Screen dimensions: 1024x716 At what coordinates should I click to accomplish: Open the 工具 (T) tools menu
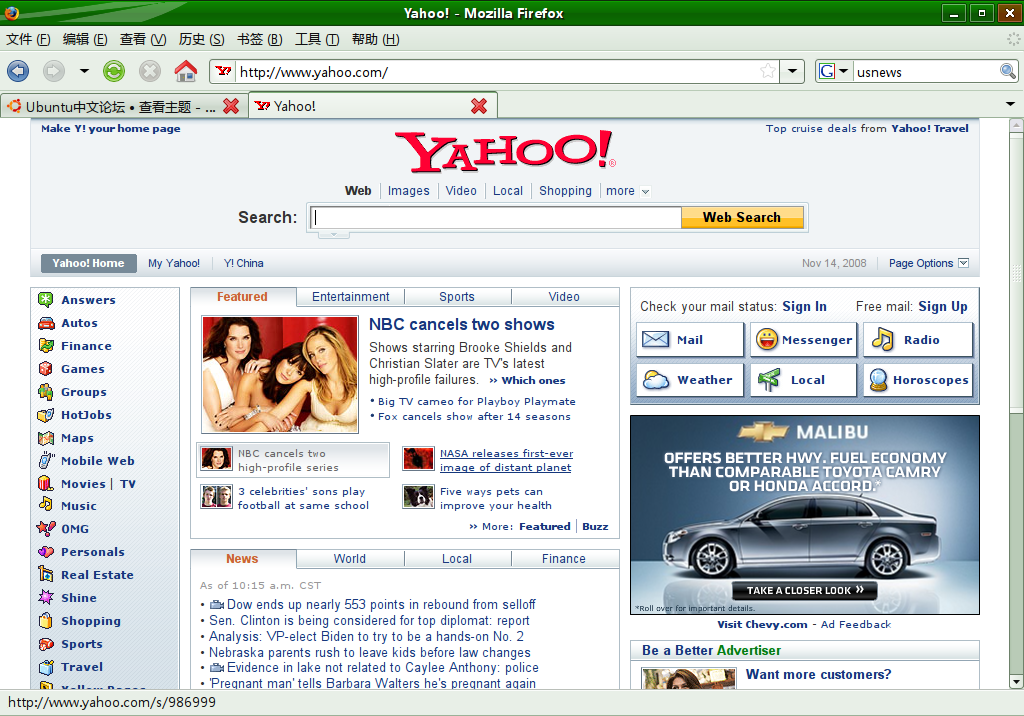[x=317, y=39]
